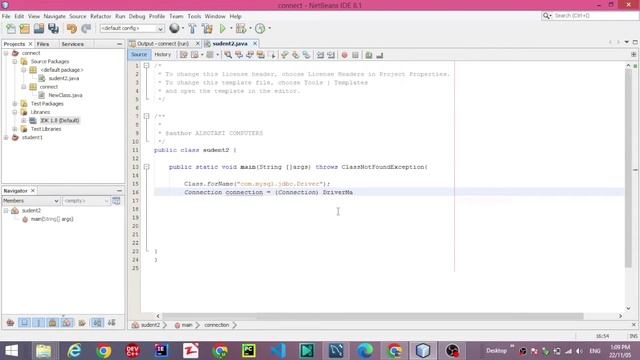
Task: Click the Comment lines editor icon
Action: [369, 55]
